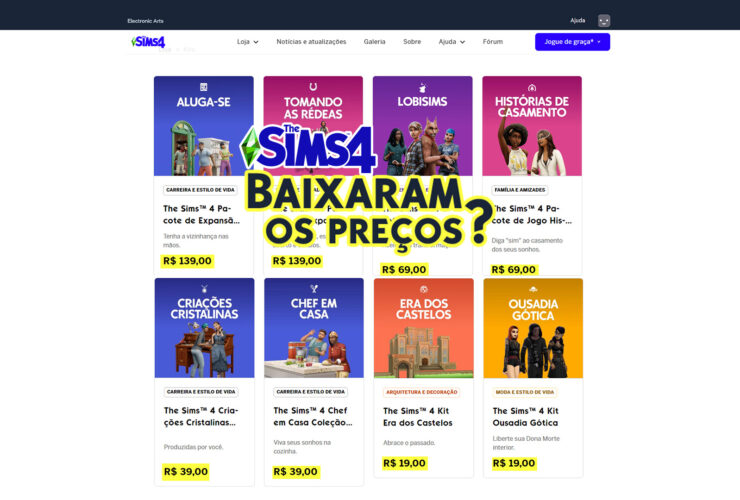Viewport: 740px width, 500px height.
Task: Click the Carreira e Estilo de Vida tag on Aluga-se
Action: coord(200,190)
